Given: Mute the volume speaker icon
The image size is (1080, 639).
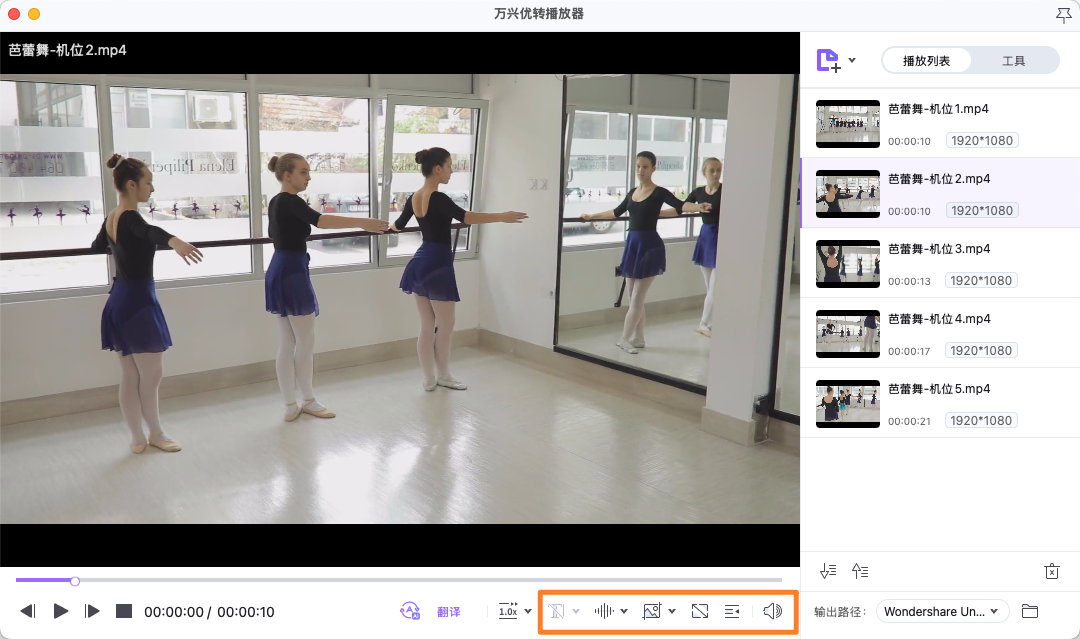Looking at the screenshot, I should point(772,611).
